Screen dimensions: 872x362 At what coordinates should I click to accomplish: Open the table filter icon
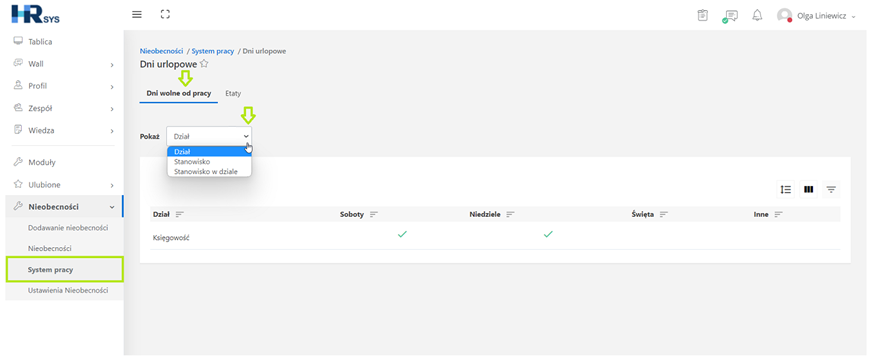[831, 190]
